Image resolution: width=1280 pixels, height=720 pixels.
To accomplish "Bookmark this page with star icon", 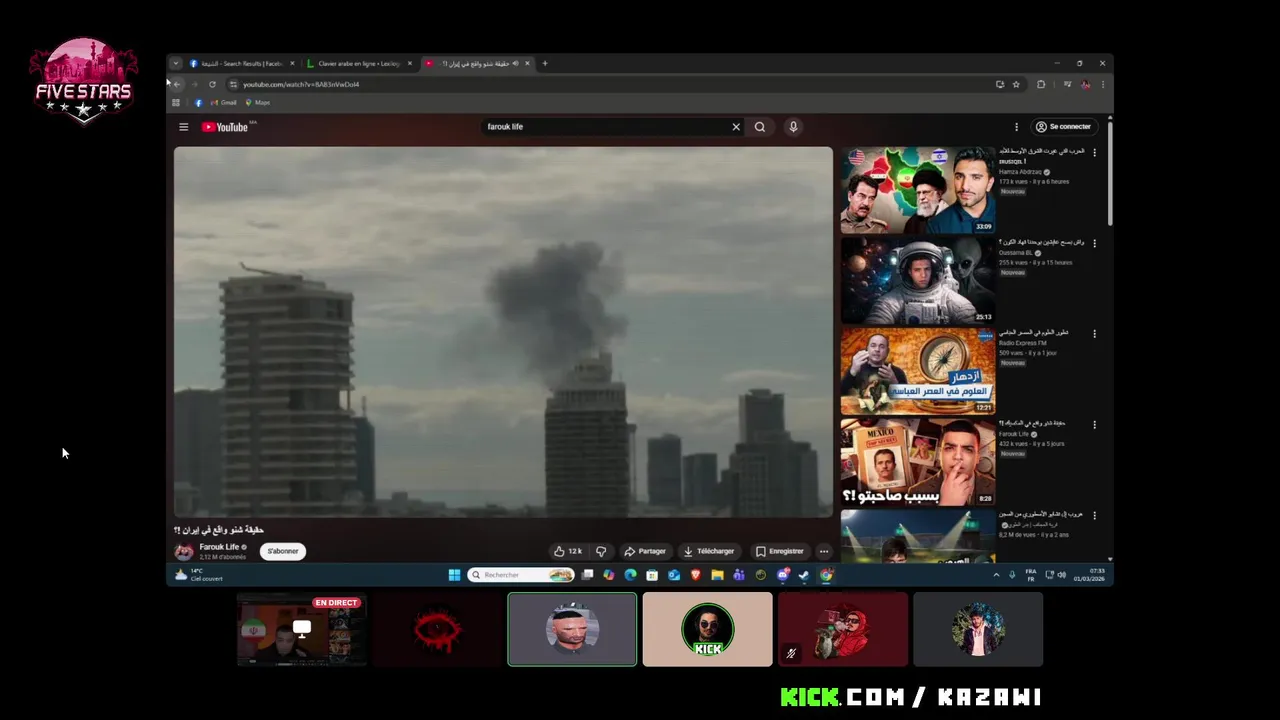I will click(1016, 84).
